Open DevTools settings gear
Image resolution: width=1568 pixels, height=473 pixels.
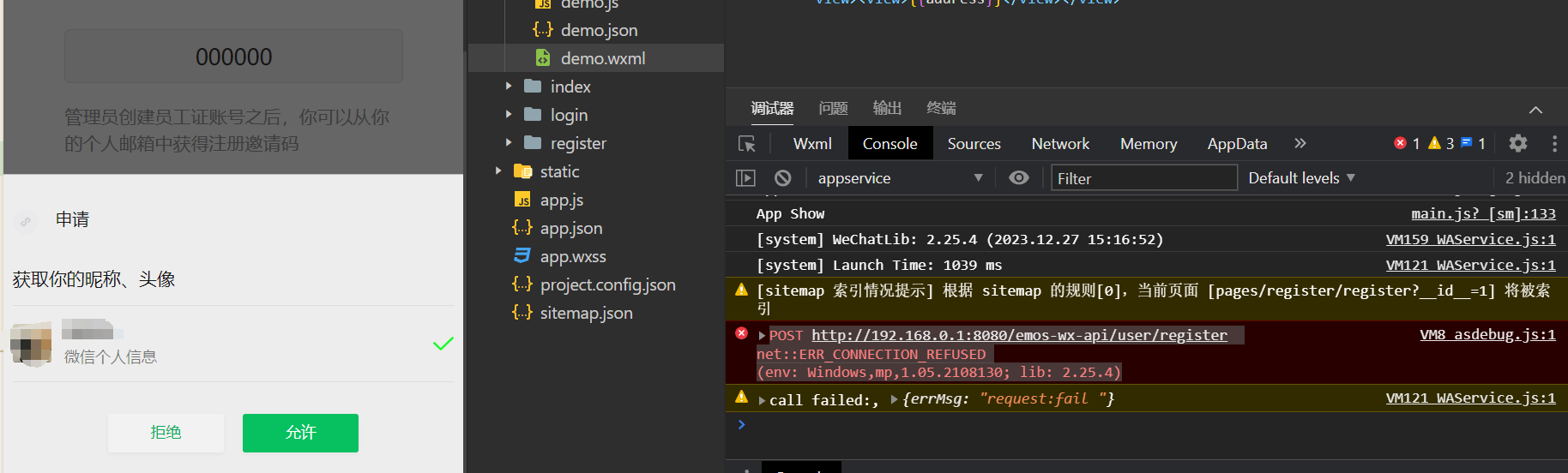(x=1517, y=143)
